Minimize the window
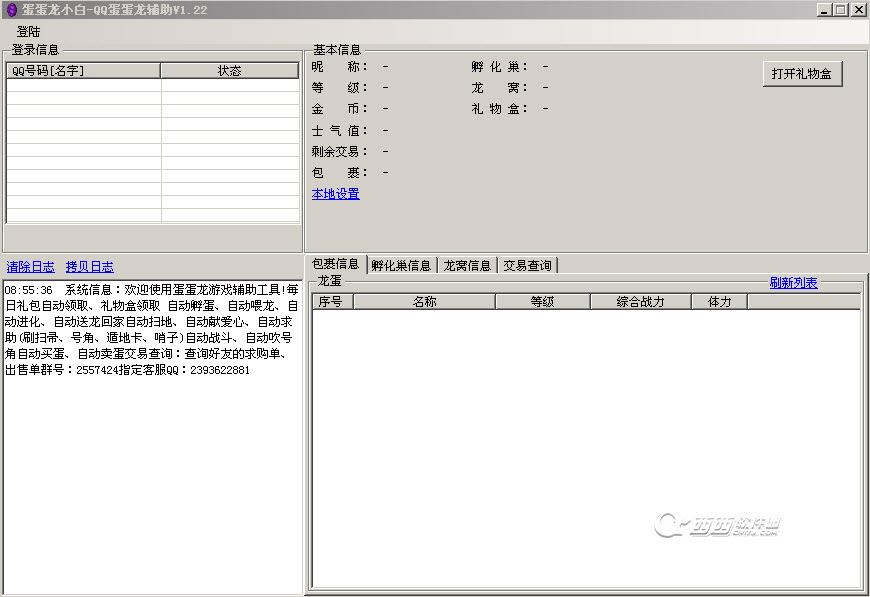This screenshot has height=597, width=870. point(825,9)
